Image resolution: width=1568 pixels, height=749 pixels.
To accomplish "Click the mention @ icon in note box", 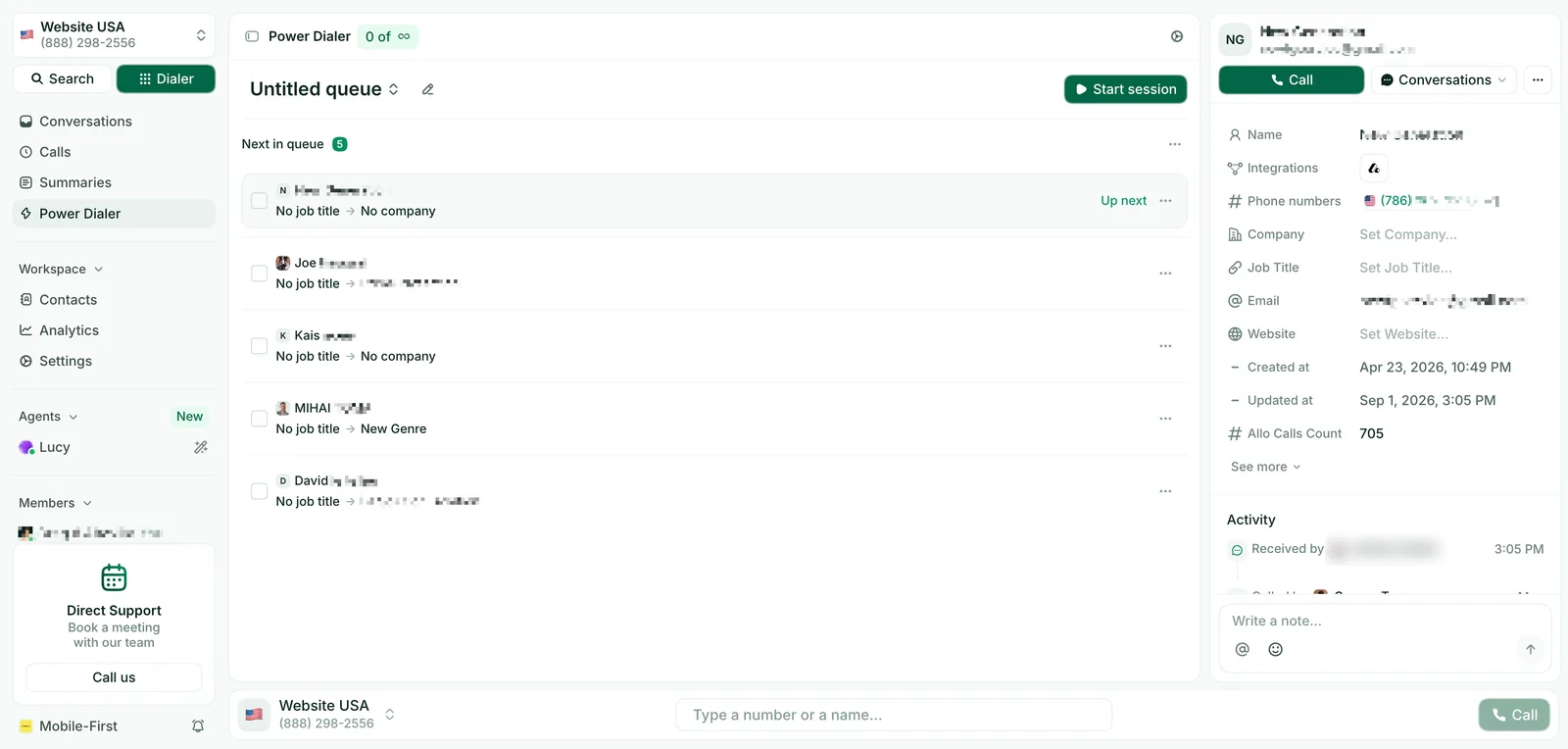I will (1242, 649).
